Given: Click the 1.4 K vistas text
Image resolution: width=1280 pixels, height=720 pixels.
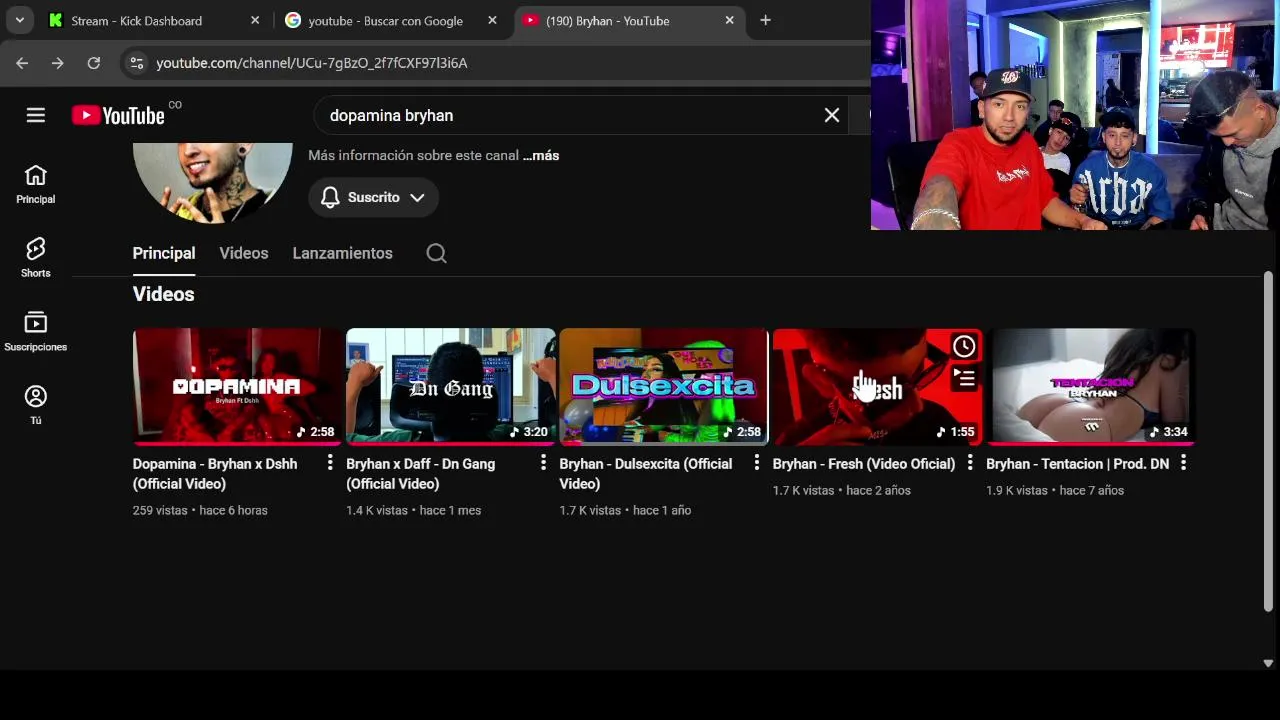Looking at the screenshot, I should pyautogui.click(x=377, y=510).
